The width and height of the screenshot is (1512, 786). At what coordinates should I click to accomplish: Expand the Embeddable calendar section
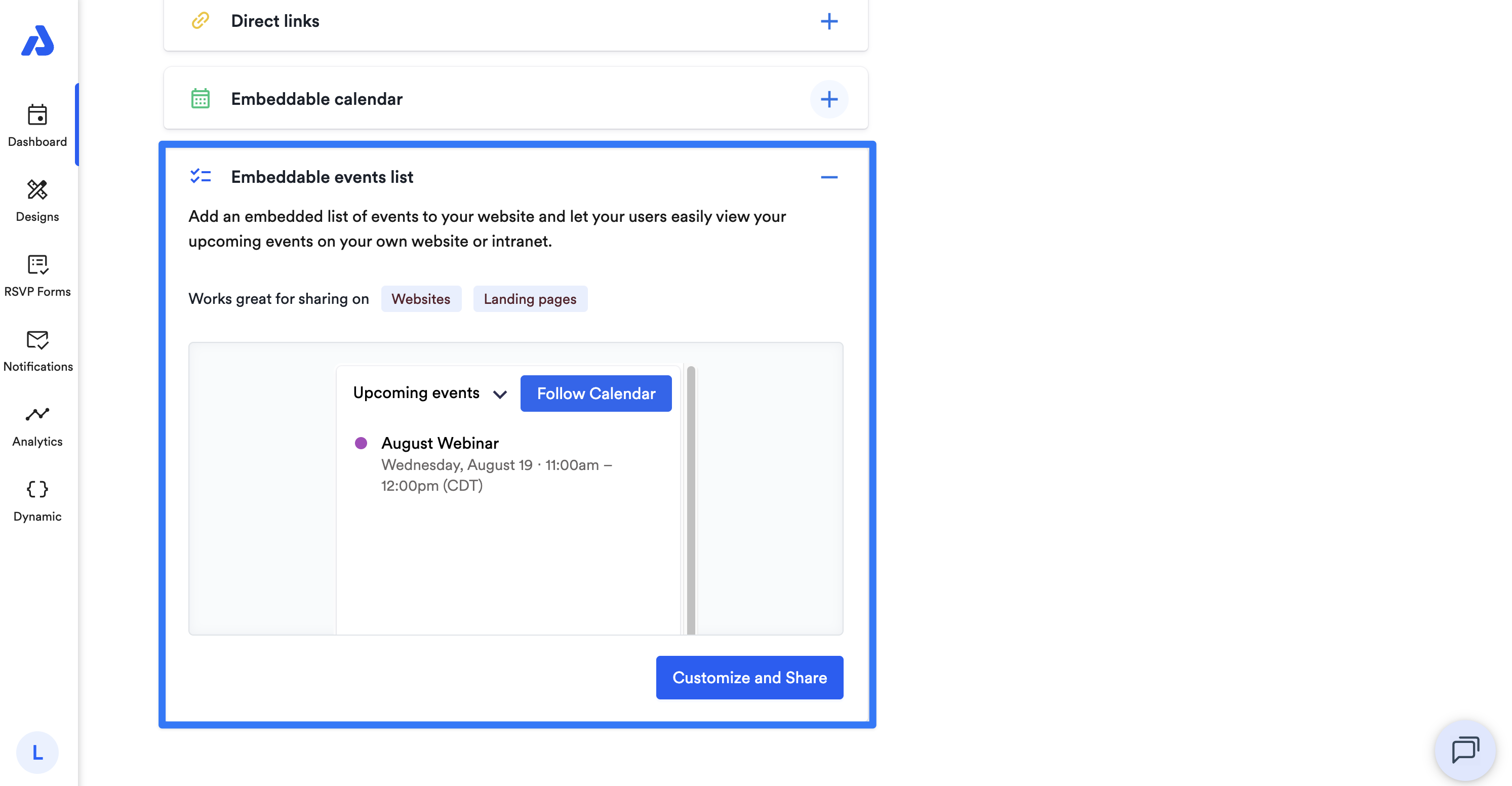tap(829, 99)
